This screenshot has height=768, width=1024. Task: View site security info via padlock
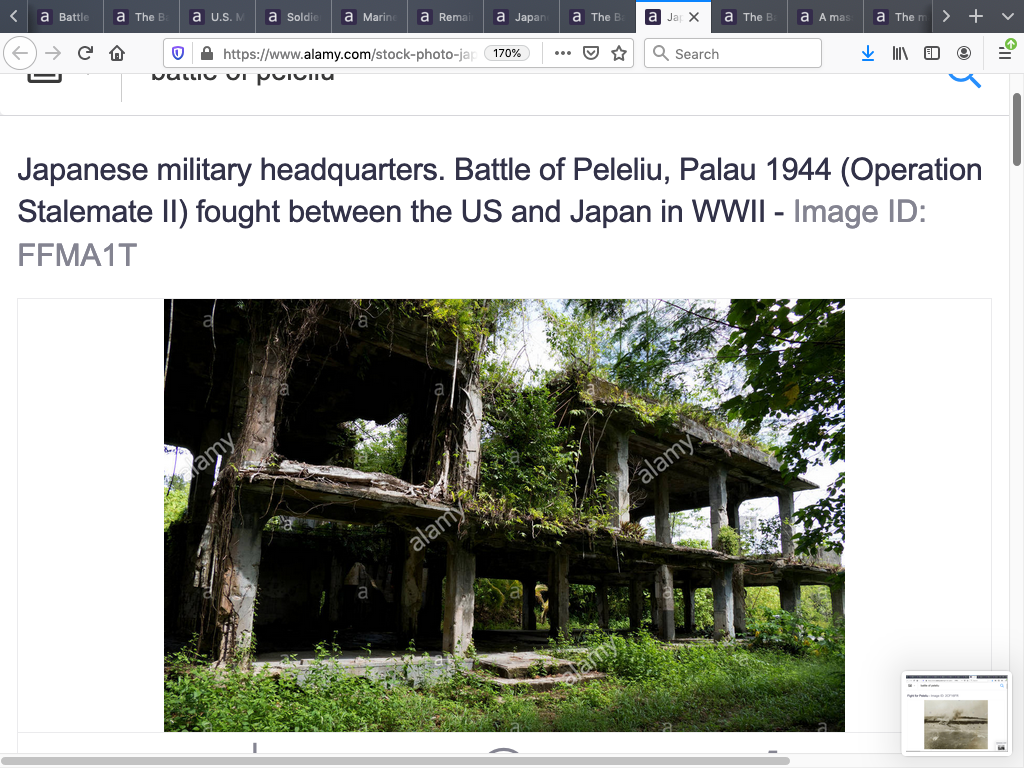(206, 54)
